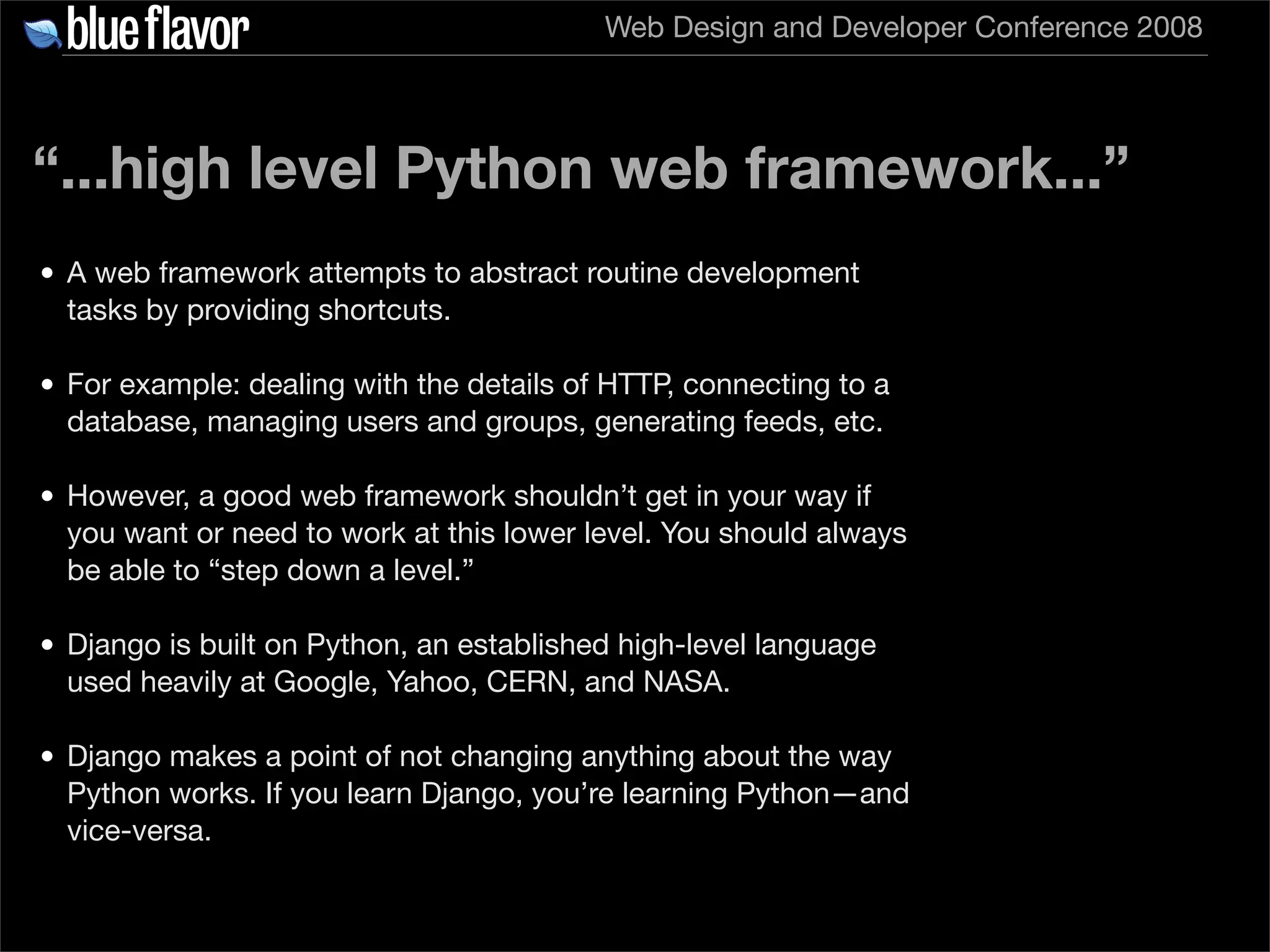Click the quoted phrase "step down a level."
Screen dimensions: 1270x952
click(x=341, y=570)
